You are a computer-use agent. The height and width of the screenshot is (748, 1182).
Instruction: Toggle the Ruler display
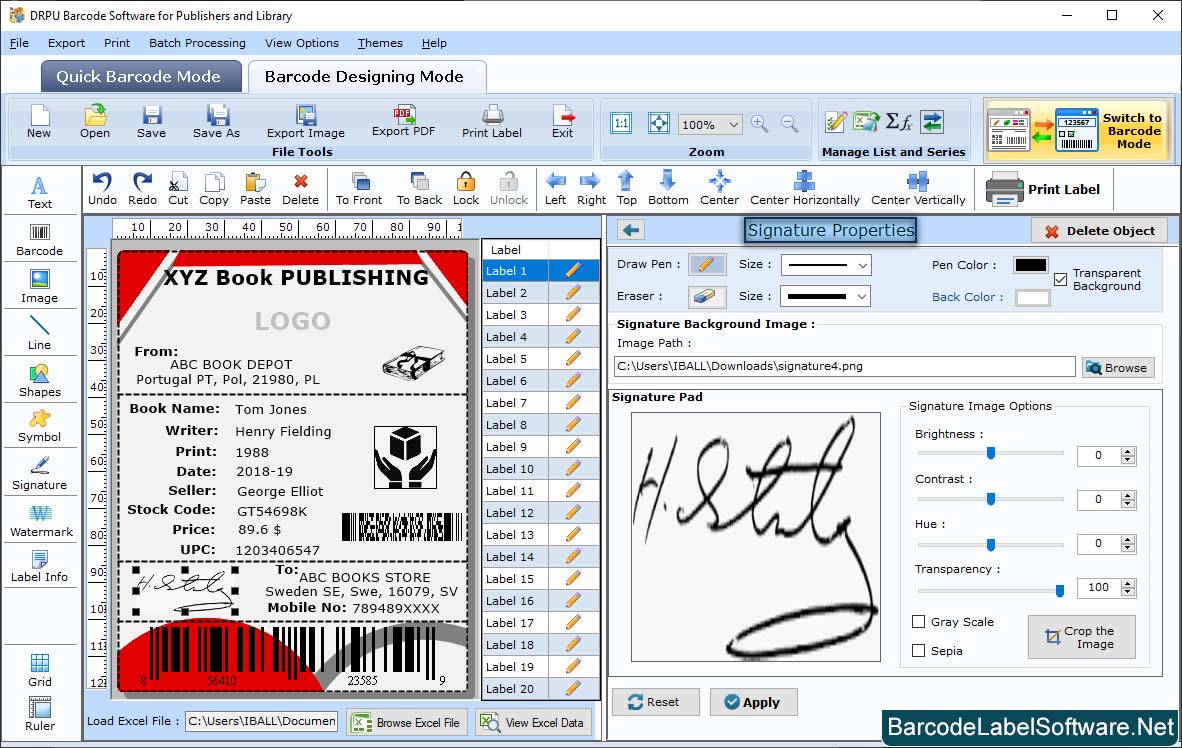39,714
